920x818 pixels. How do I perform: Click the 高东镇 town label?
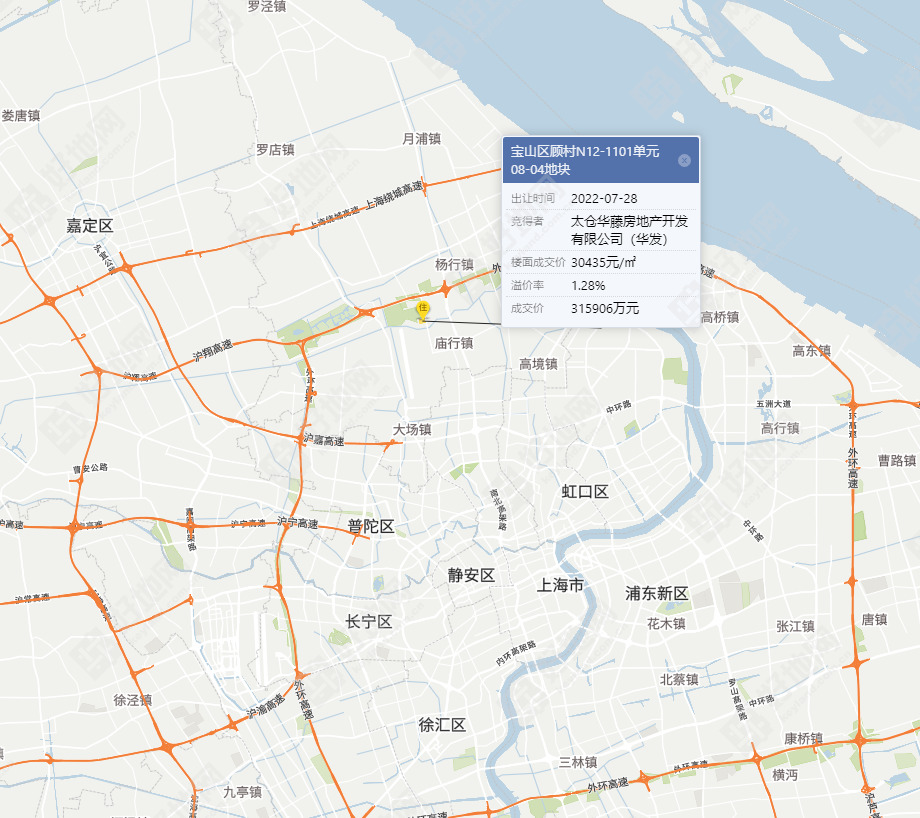click(811, 351)
